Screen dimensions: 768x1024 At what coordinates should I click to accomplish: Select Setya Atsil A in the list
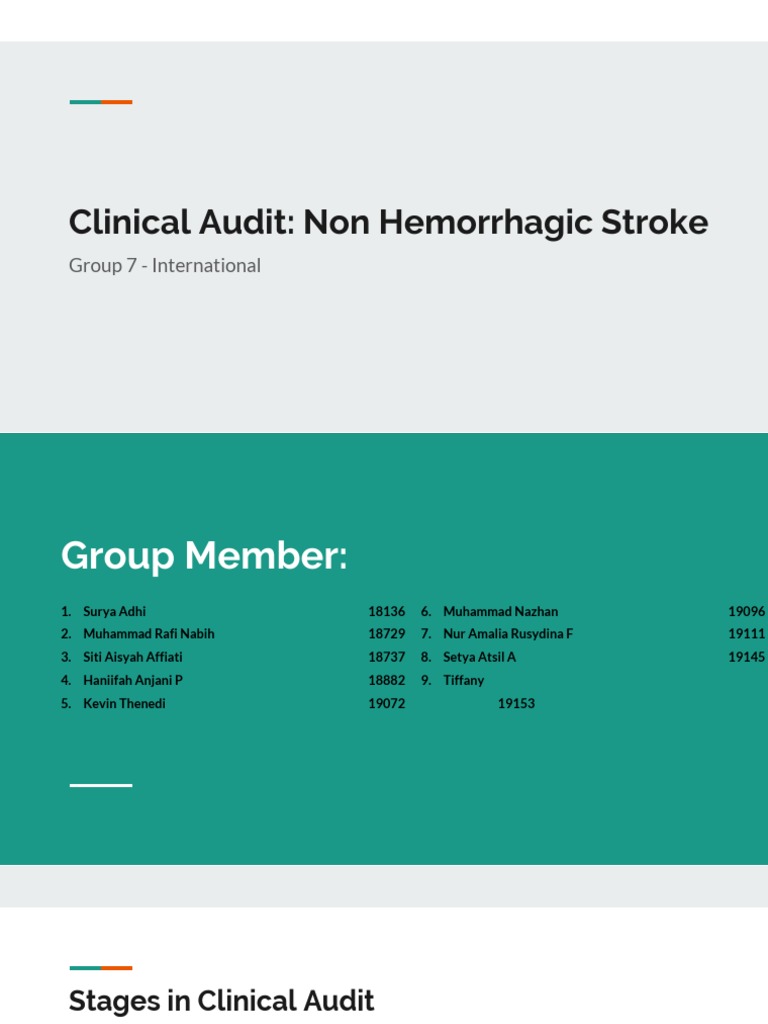[x=479, y=657]
